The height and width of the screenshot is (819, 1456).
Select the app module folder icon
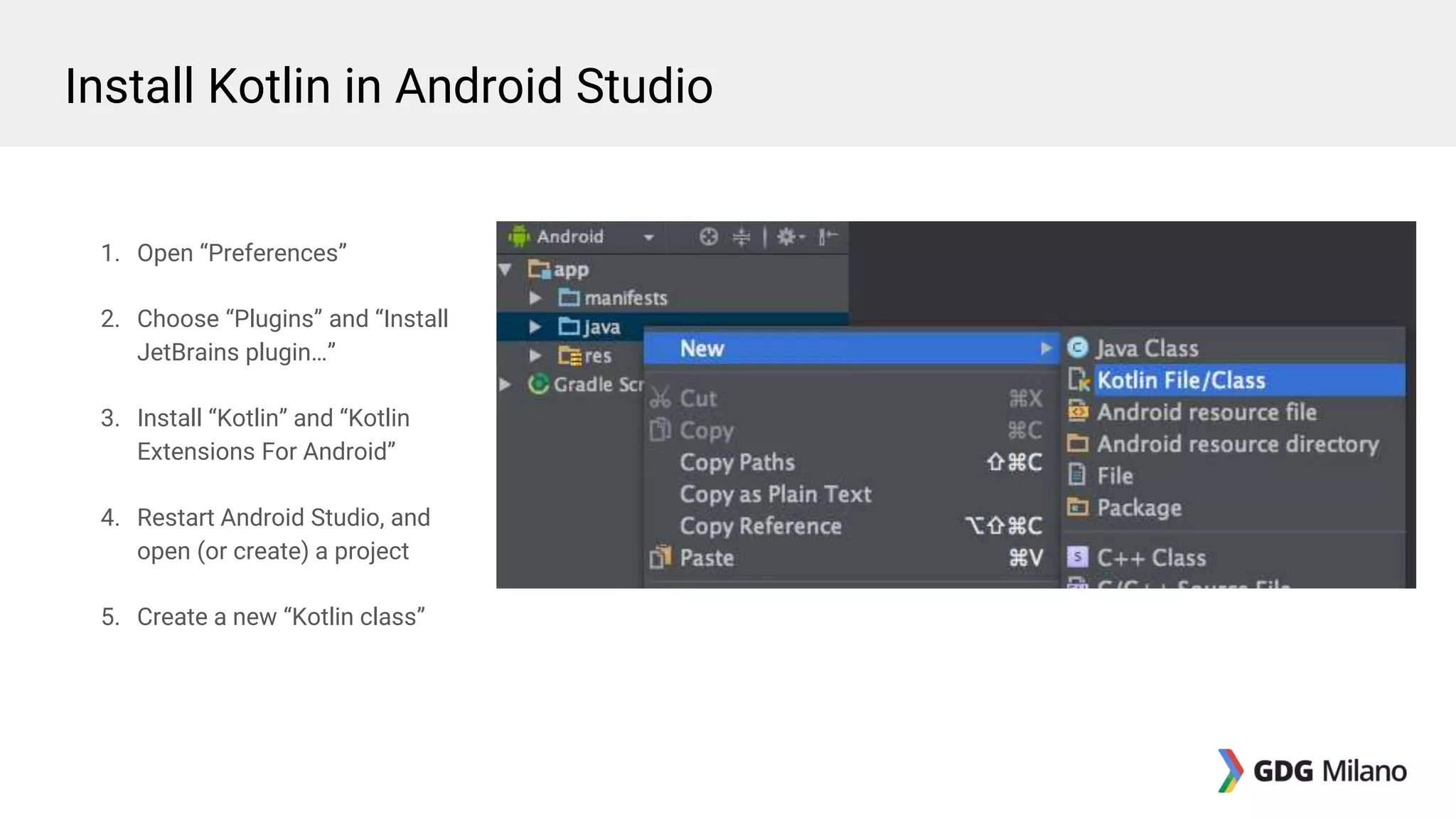540,269
